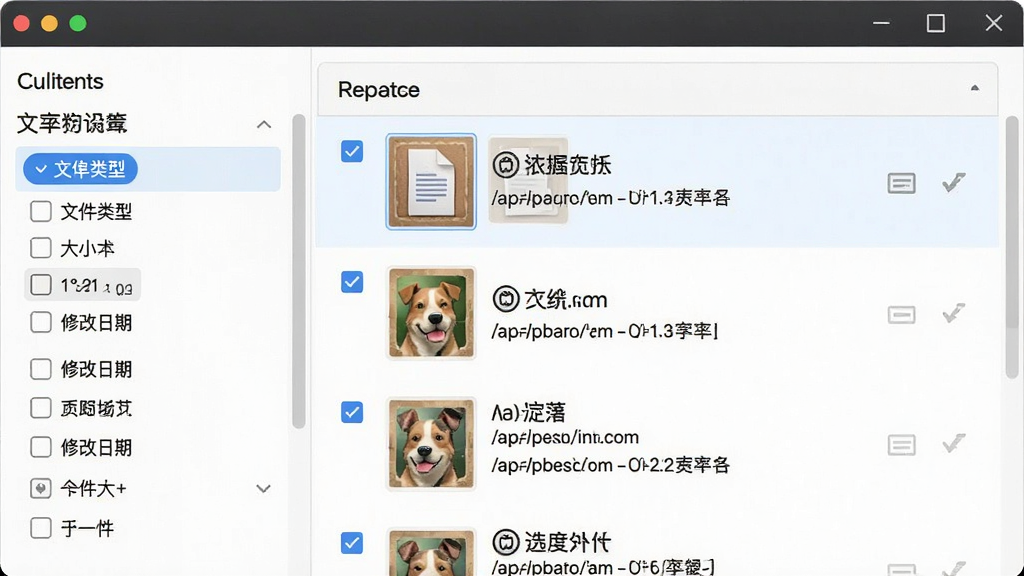The height and width of the screenshot is (576, 1024).
Task: Click the title Λa)淀落
Action: (528, 413)
